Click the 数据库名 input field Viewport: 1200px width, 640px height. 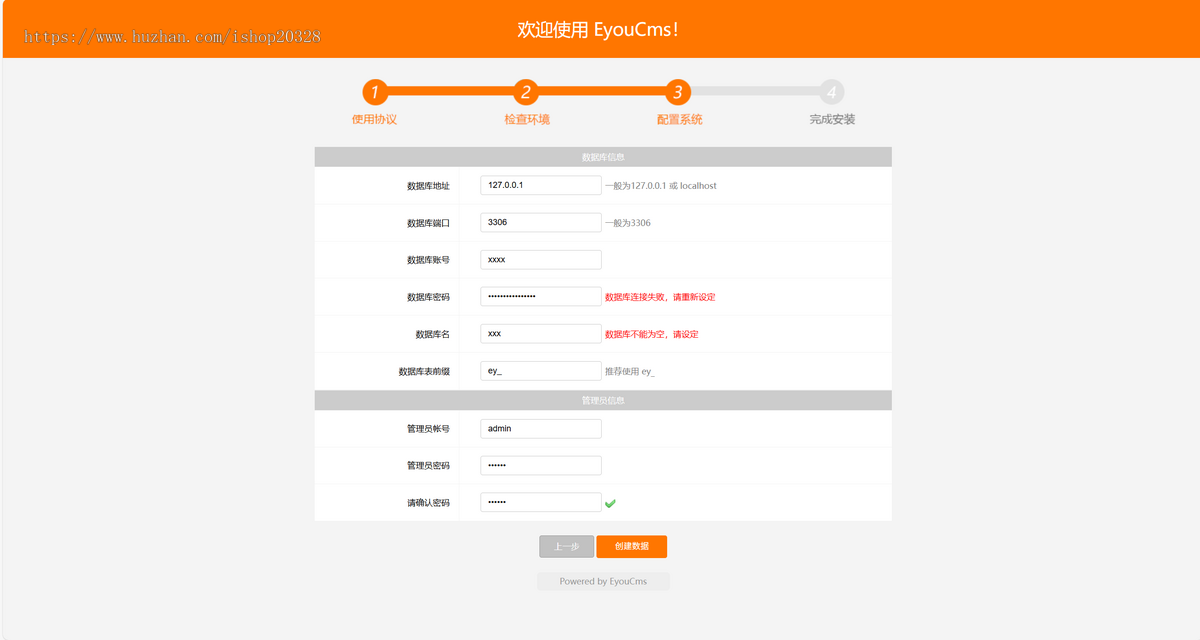[541, 333]
